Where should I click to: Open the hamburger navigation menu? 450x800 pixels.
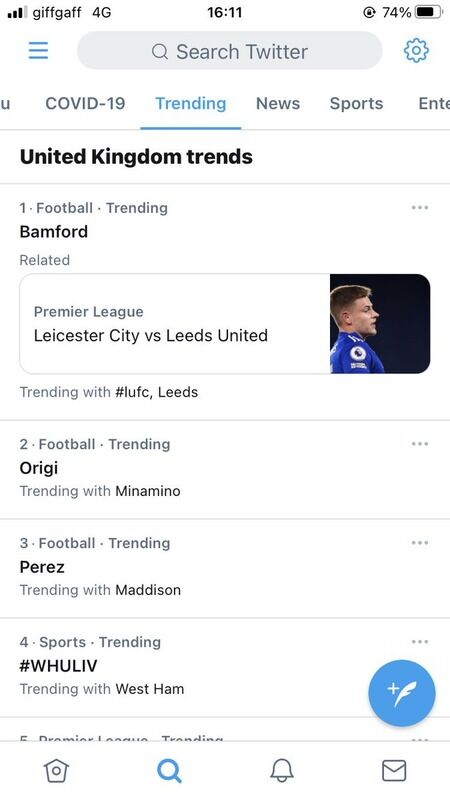[38, 51]
